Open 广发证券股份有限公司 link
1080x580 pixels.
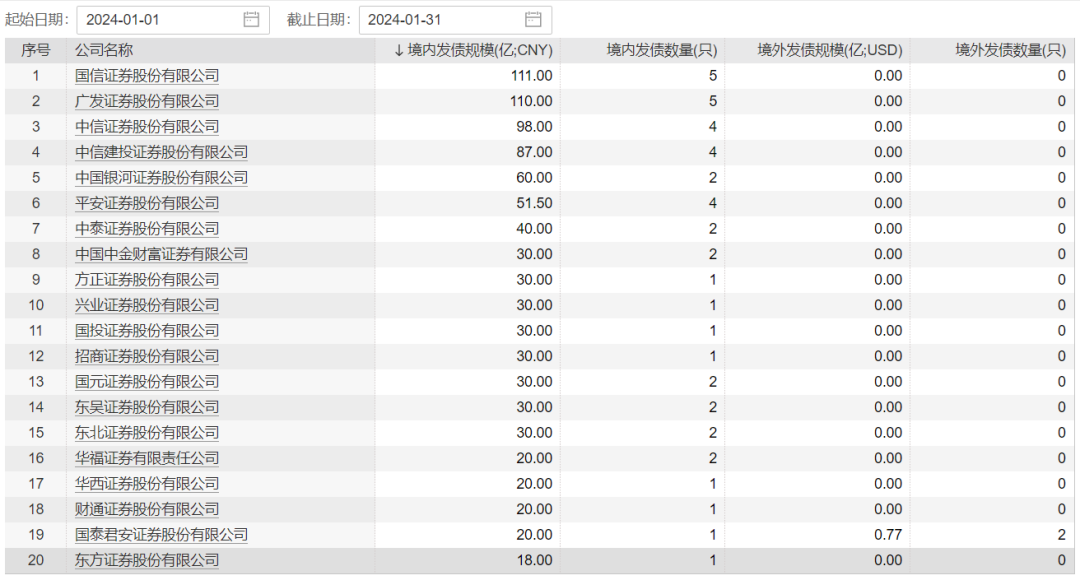point(147,101)
